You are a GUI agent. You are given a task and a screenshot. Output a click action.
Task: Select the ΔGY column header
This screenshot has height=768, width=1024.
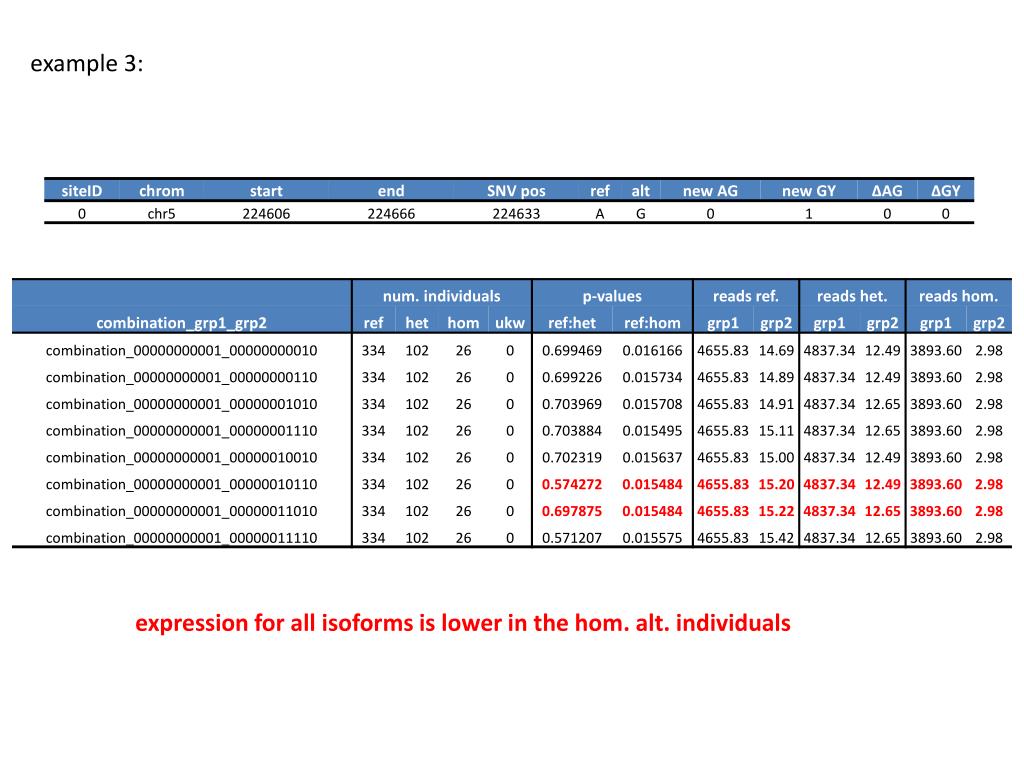click(x=945, y=191)
